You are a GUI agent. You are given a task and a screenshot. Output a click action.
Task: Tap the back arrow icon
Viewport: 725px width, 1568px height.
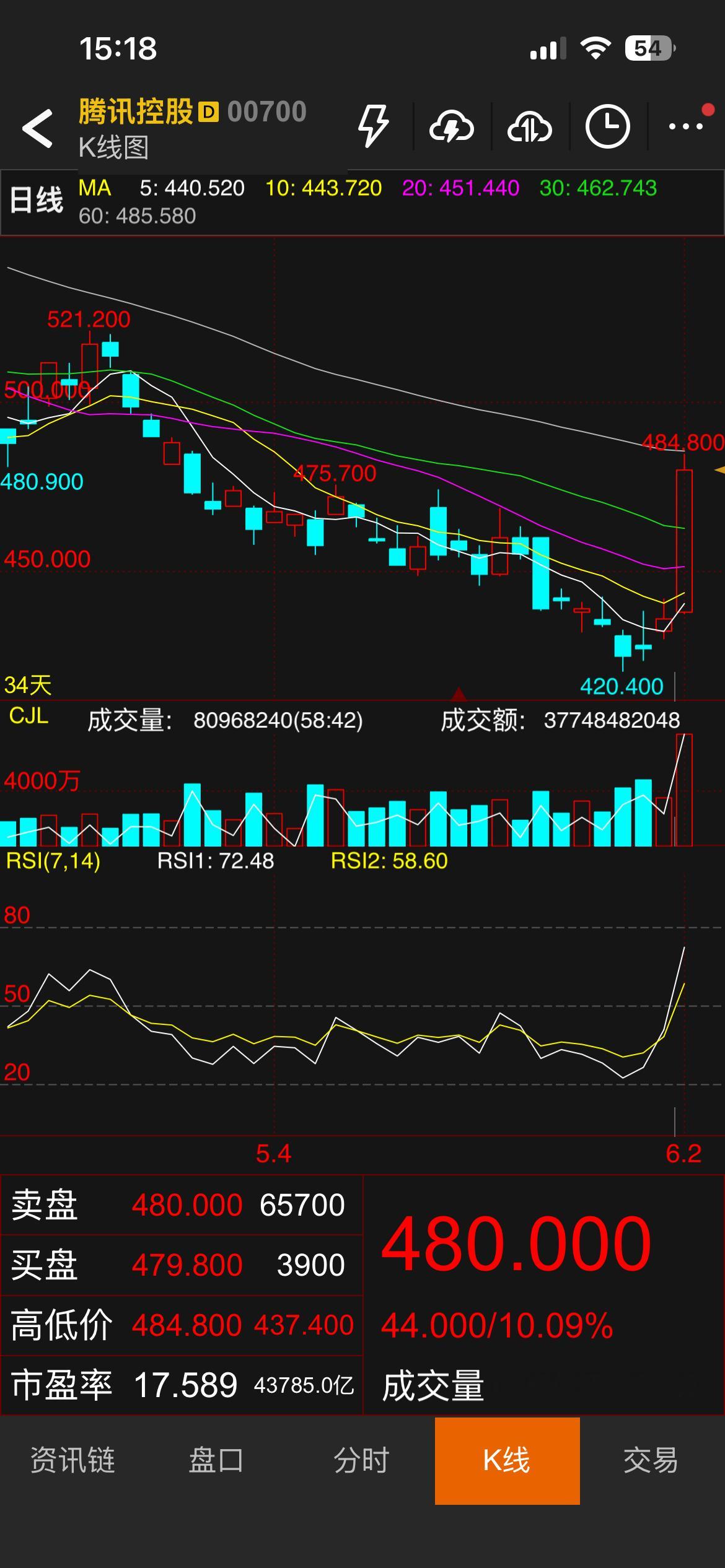click(37, 128)
